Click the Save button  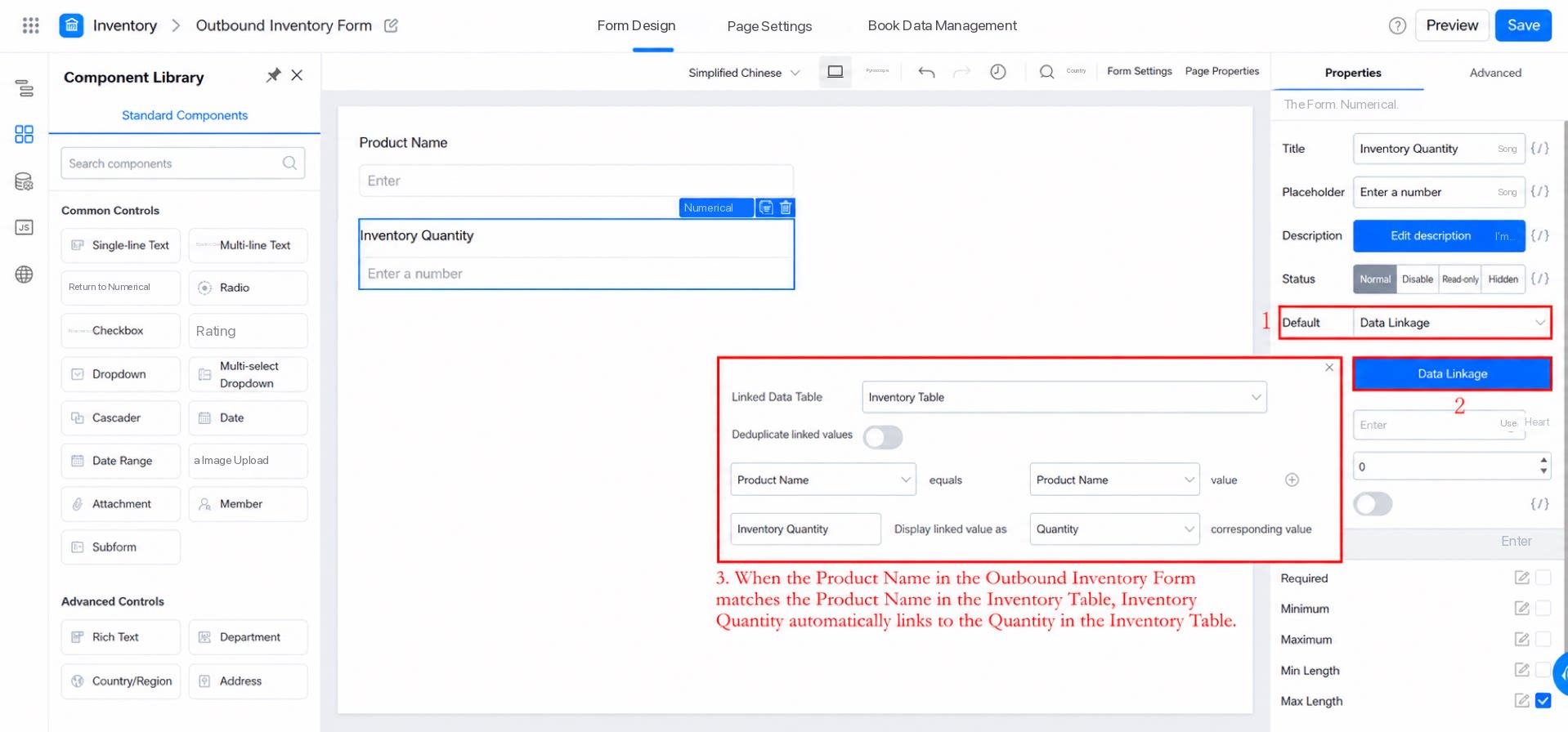coord(1523,25)
